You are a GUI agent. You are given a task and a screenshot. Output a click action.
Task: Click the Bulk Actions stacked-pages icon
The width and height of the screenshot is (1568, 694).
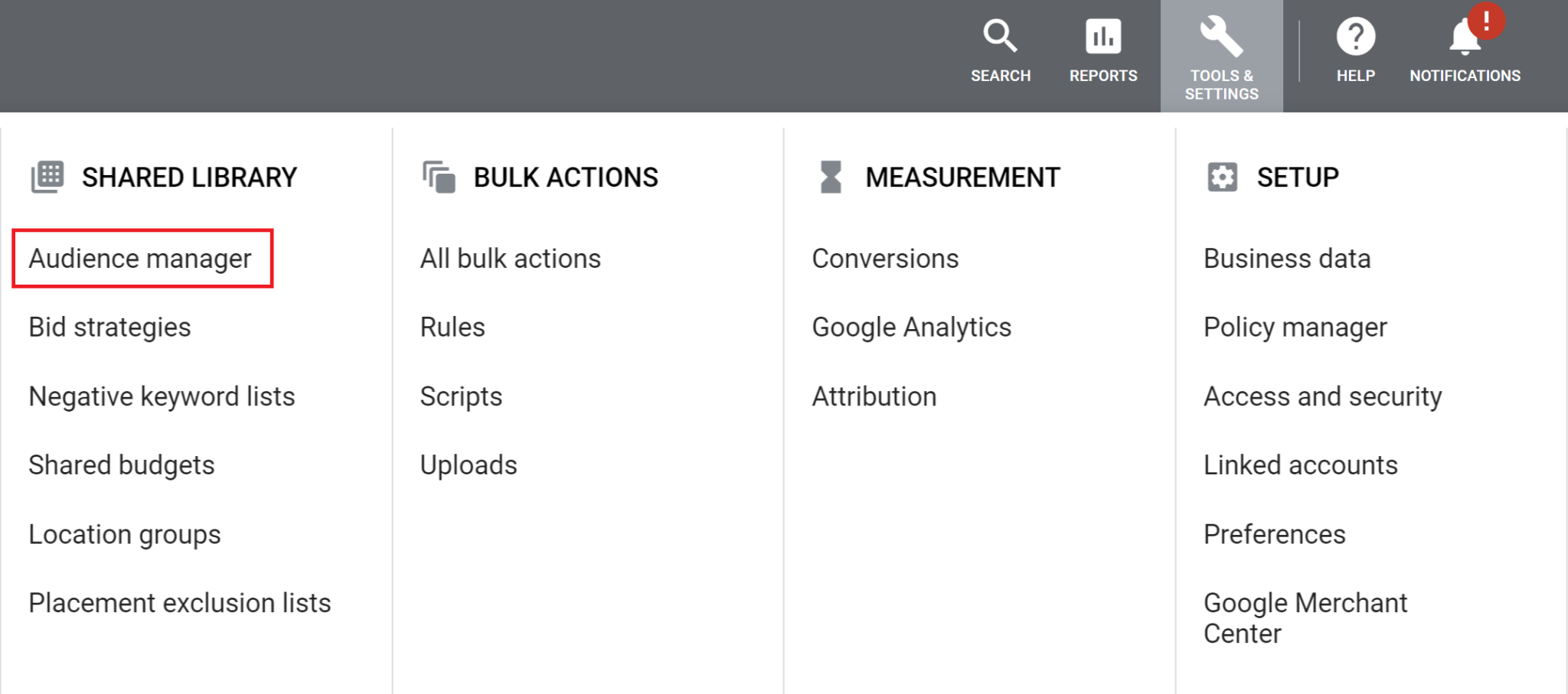pyautogui.click(x=438, y=177)
